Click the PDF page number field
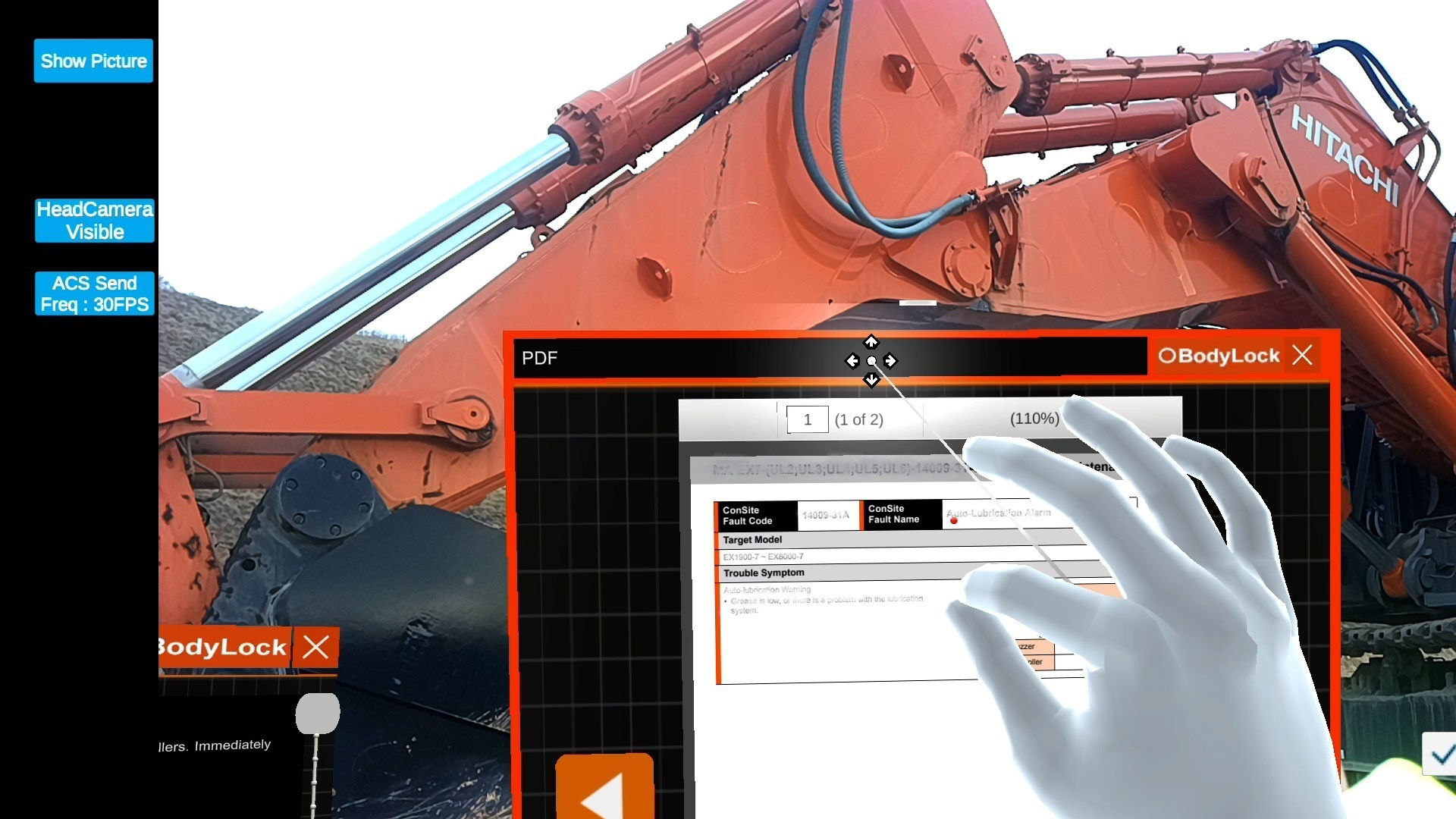Viewport: 1456px width, 819px height. coord(807,419)
